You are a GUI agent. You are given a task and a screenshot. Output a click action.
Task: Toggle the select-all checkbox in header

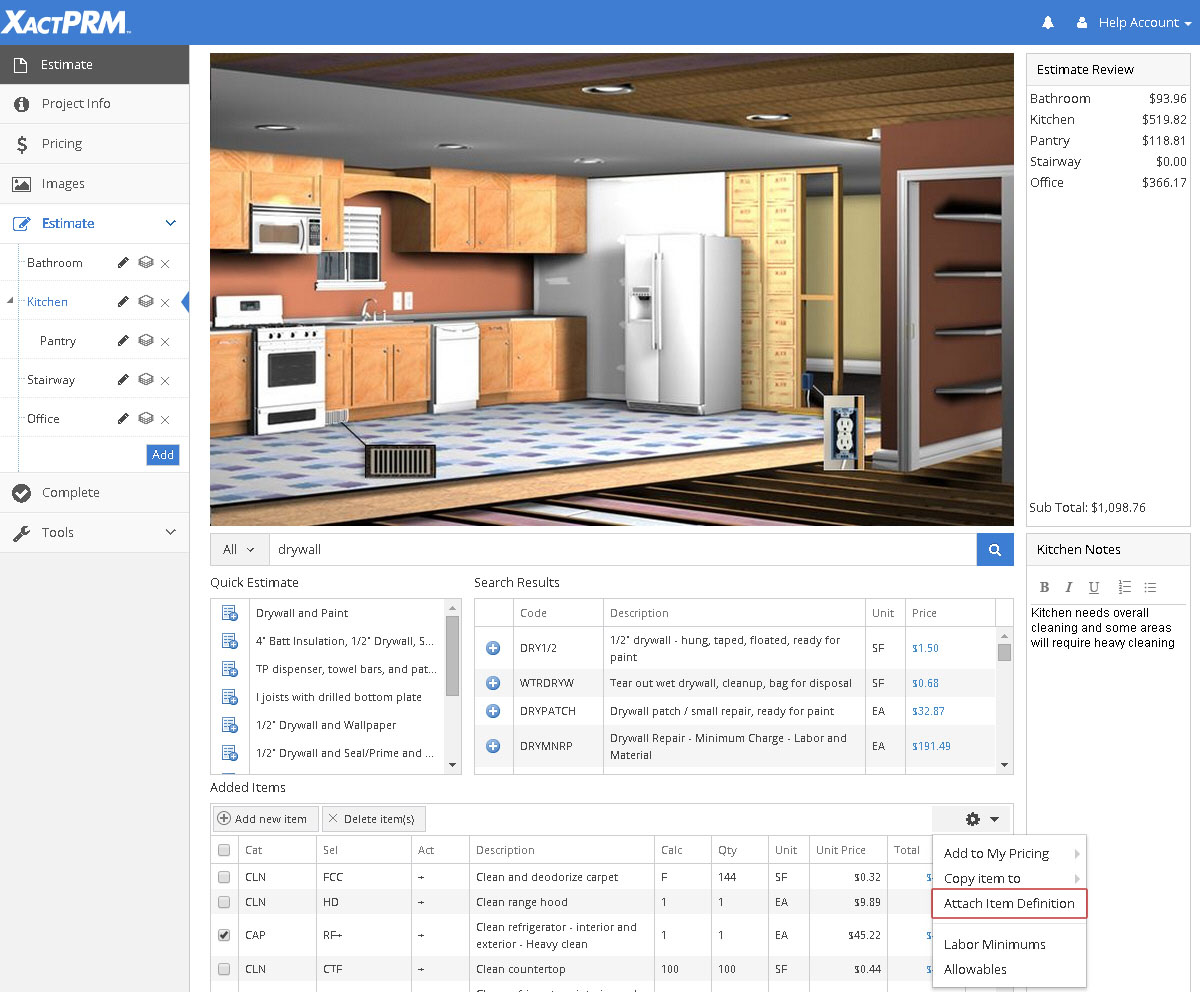224,850
